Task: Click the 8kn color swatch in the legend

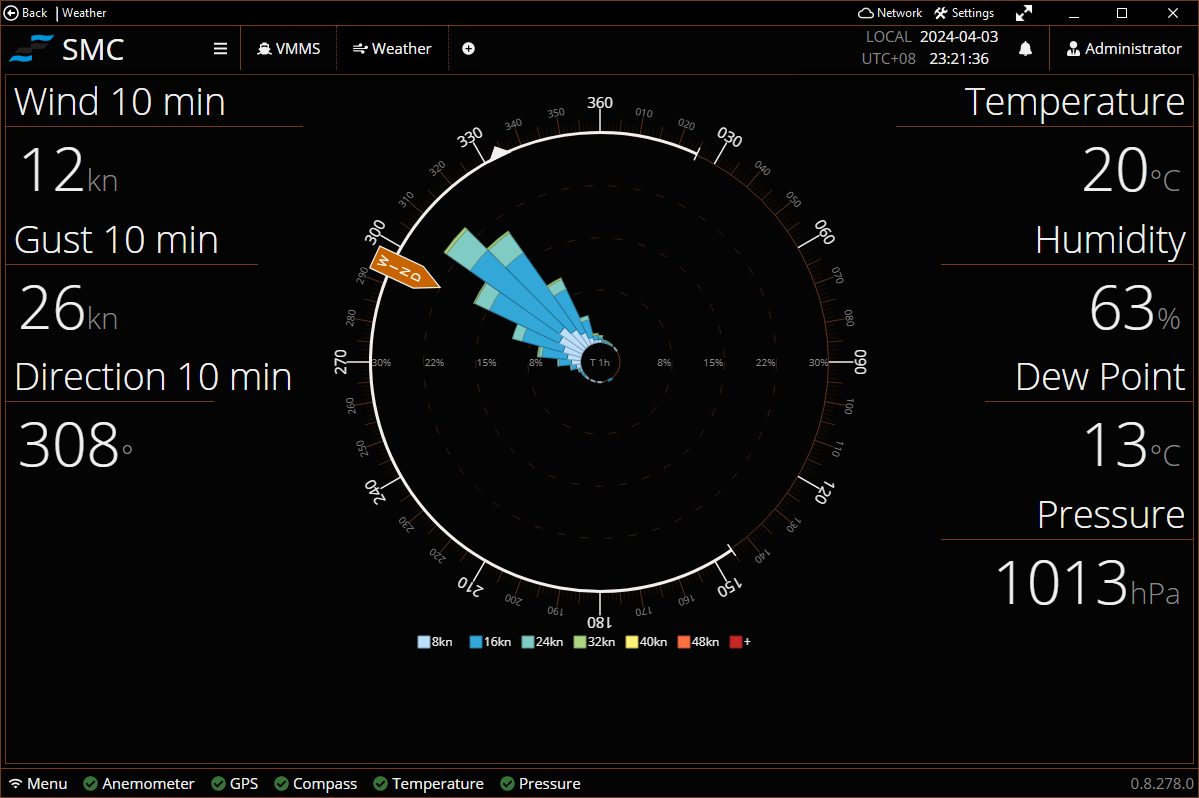Action: [x=425, y=641]
